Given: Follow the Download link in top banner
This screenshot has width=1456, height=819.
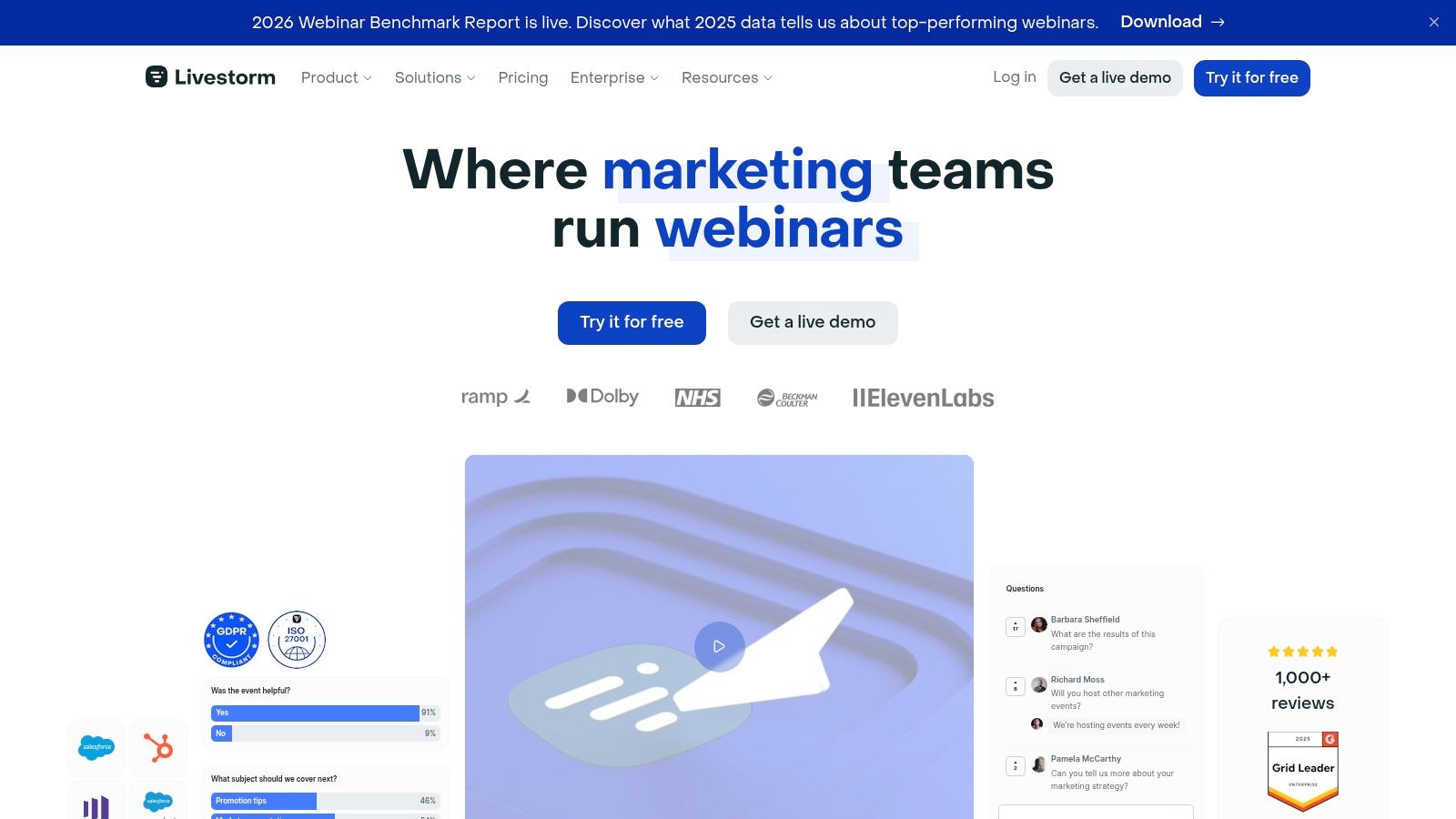Looking at the screenshot, I should coord(1172,22).
